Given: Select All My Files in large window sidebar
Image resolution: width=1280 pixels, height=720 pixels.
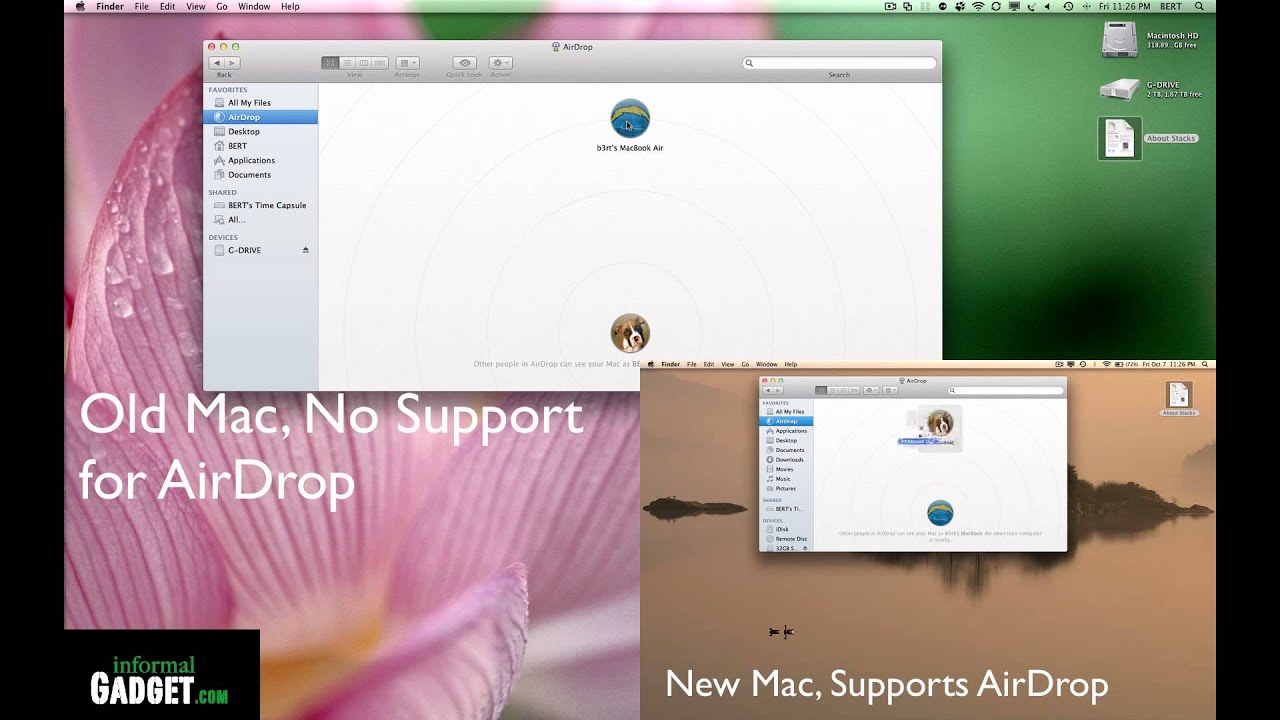Looking at the screenshot, I should pos(260,103).
